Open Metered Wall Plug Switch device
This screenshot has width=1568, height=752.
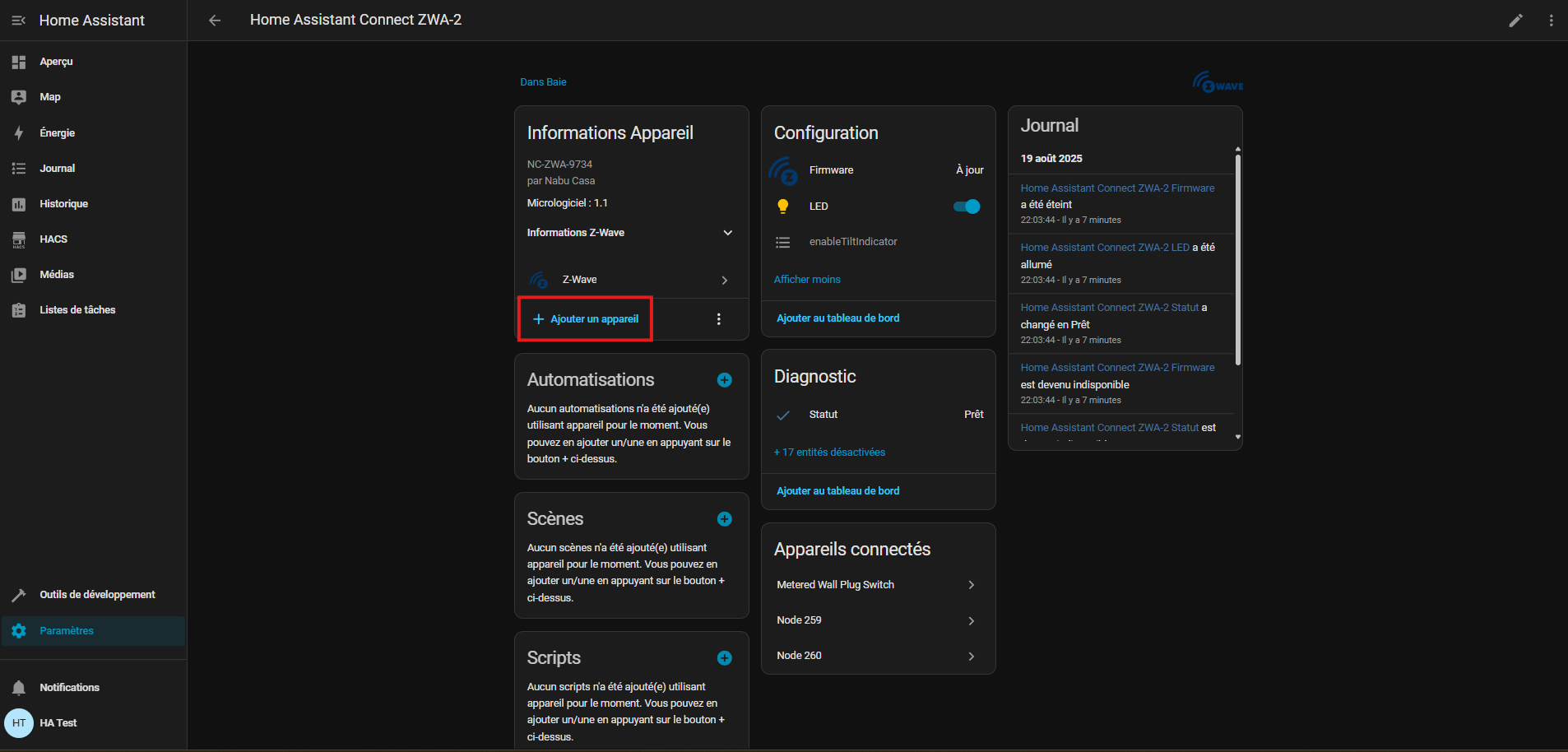tap(878, 585)
